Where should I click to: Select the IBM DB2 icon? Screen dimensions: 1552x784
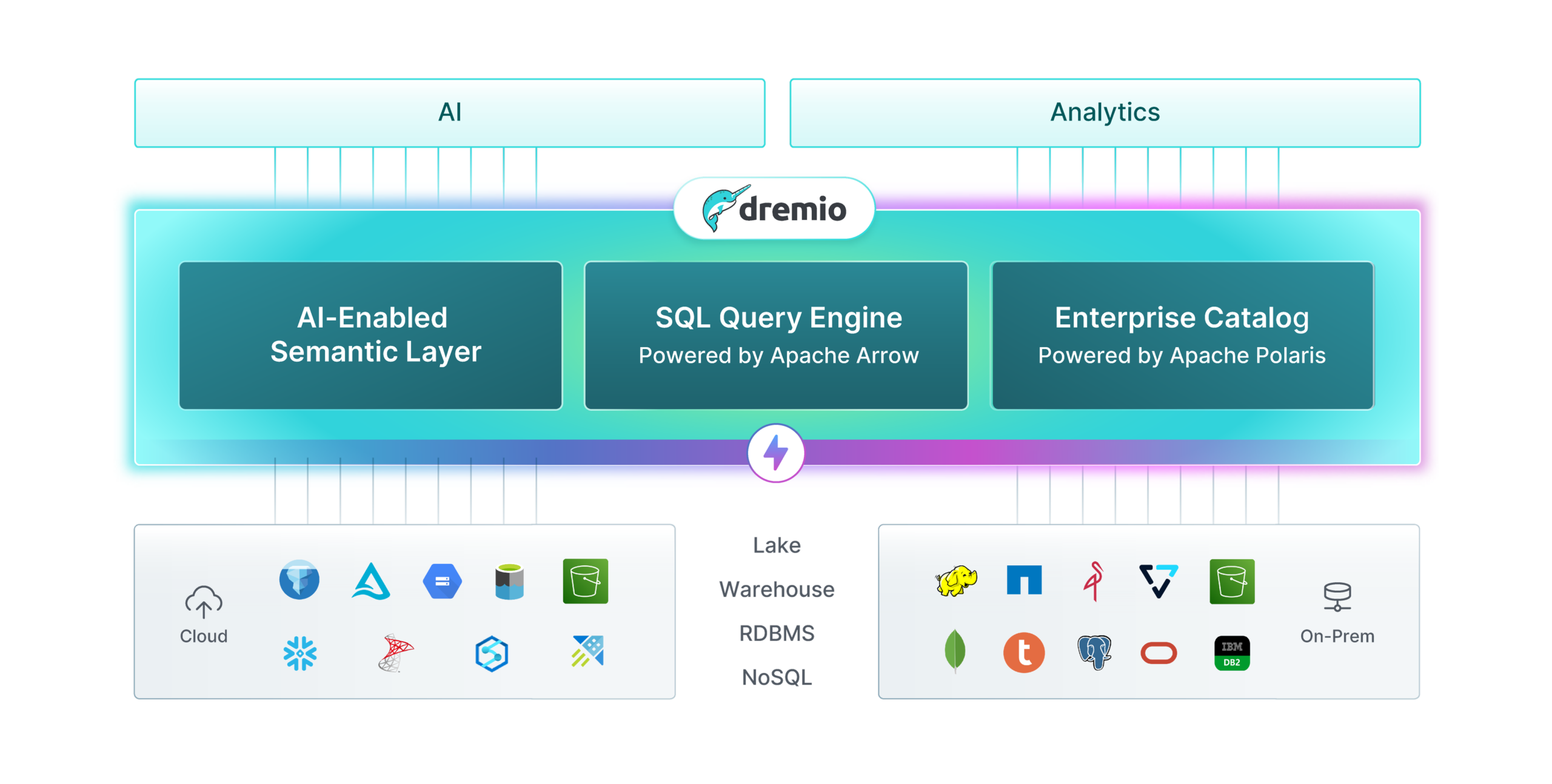(x=1232, y=653)
